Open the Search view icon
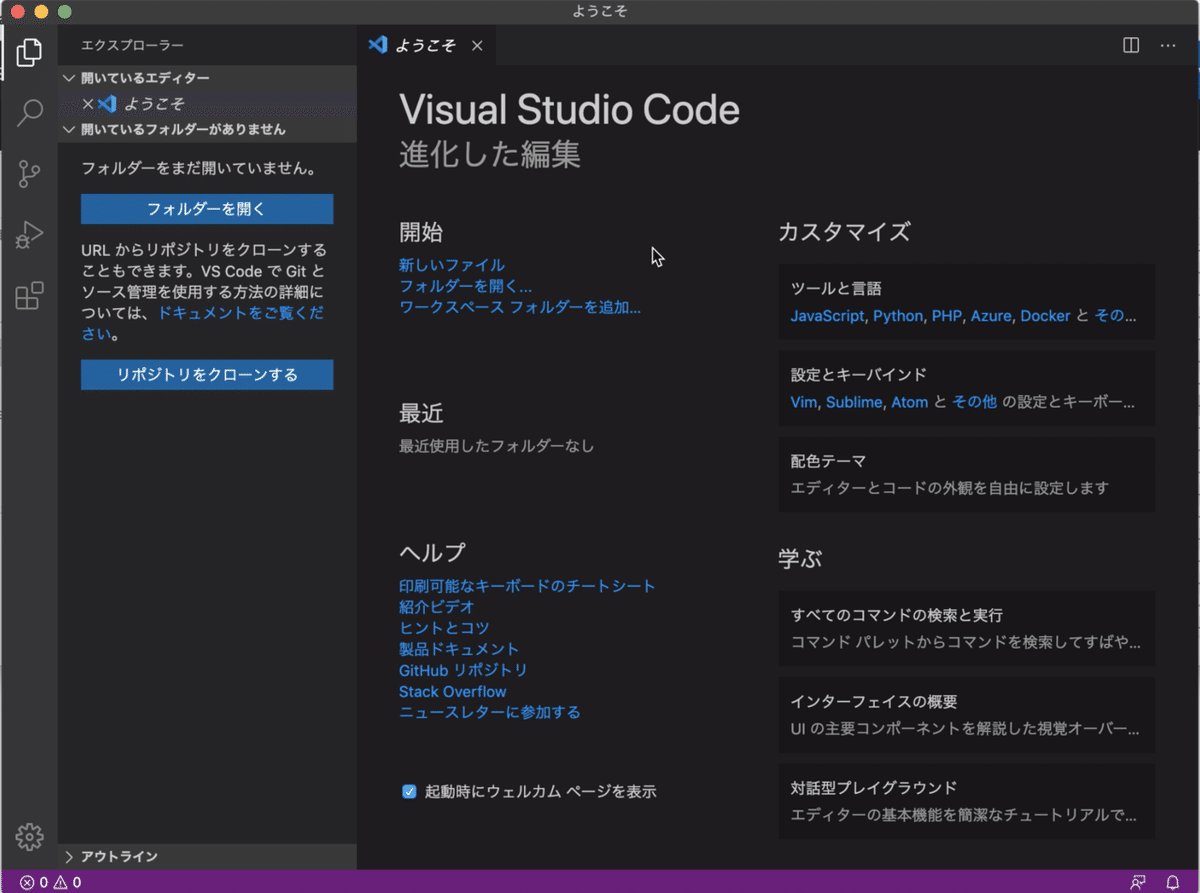This screenshot has width=1200, height=893. 29,113
